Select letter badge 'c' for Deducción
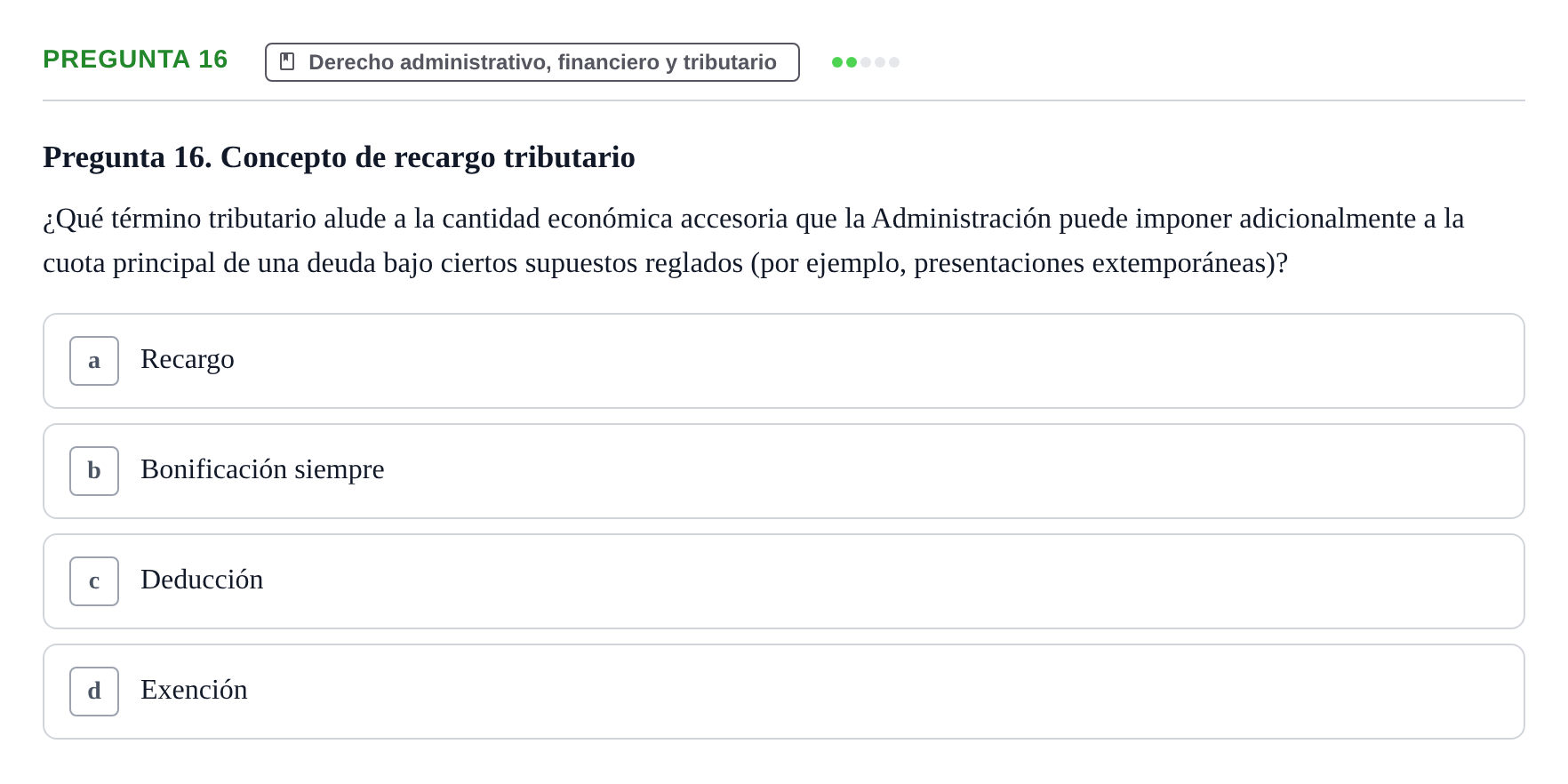1568x784 pixels. click(x=94, y=581)
